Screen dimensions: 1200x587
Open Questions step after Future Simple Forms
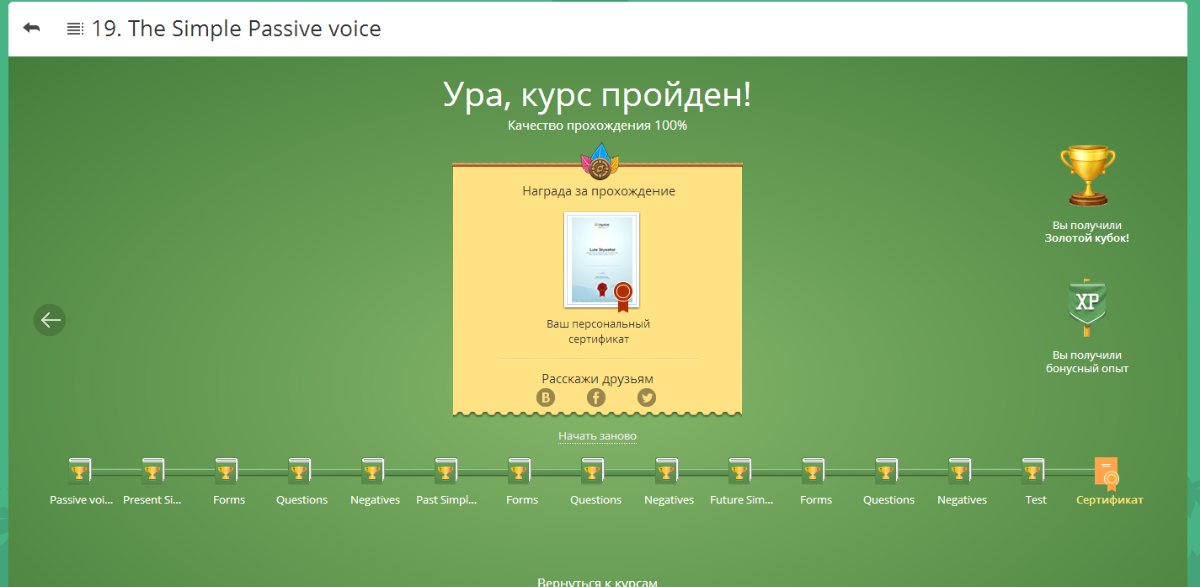pyautogui.click(x=888, y=471)
